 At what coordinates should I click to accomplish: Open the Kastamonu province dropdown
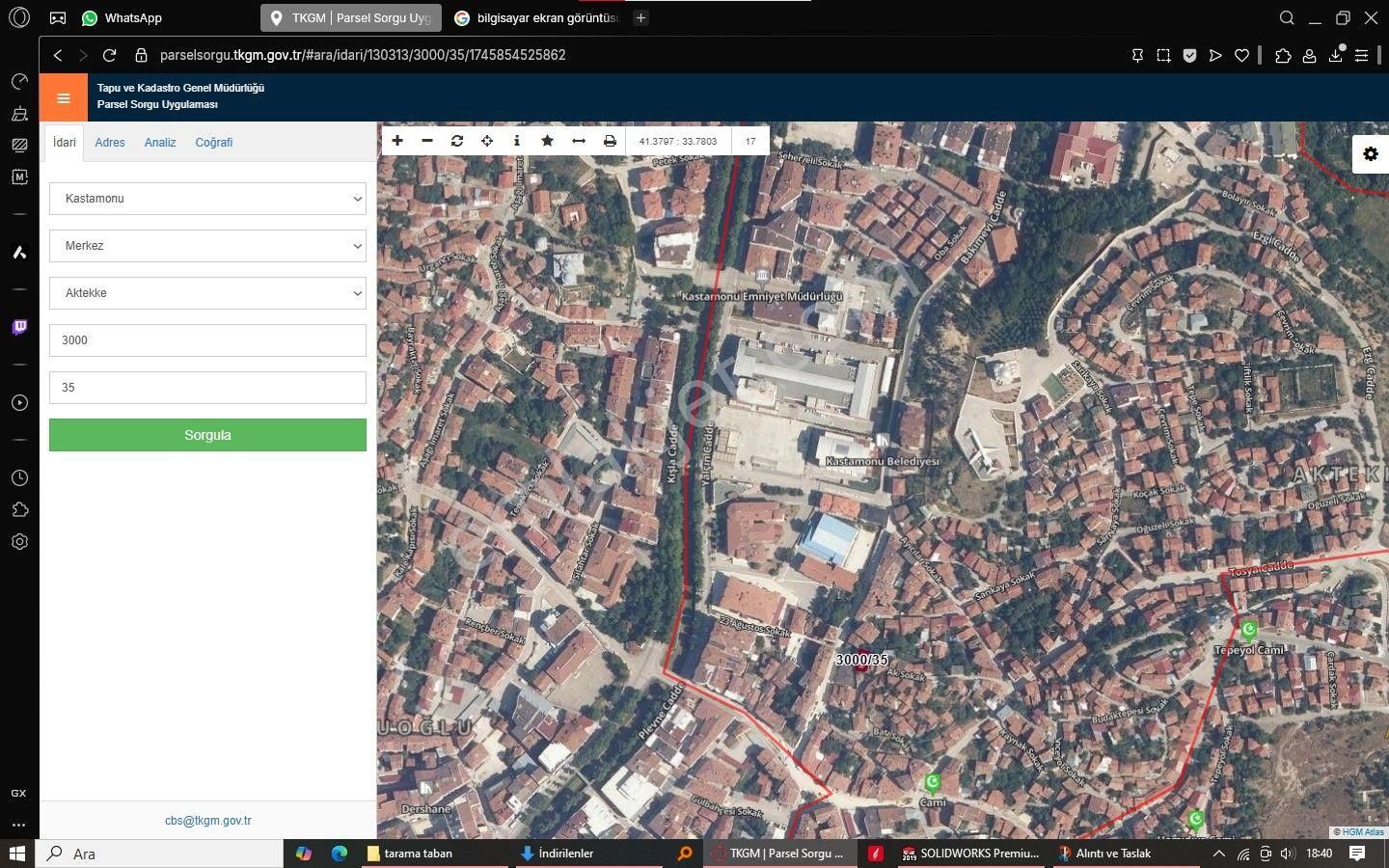pyautogui.click(x=207, y=199)
